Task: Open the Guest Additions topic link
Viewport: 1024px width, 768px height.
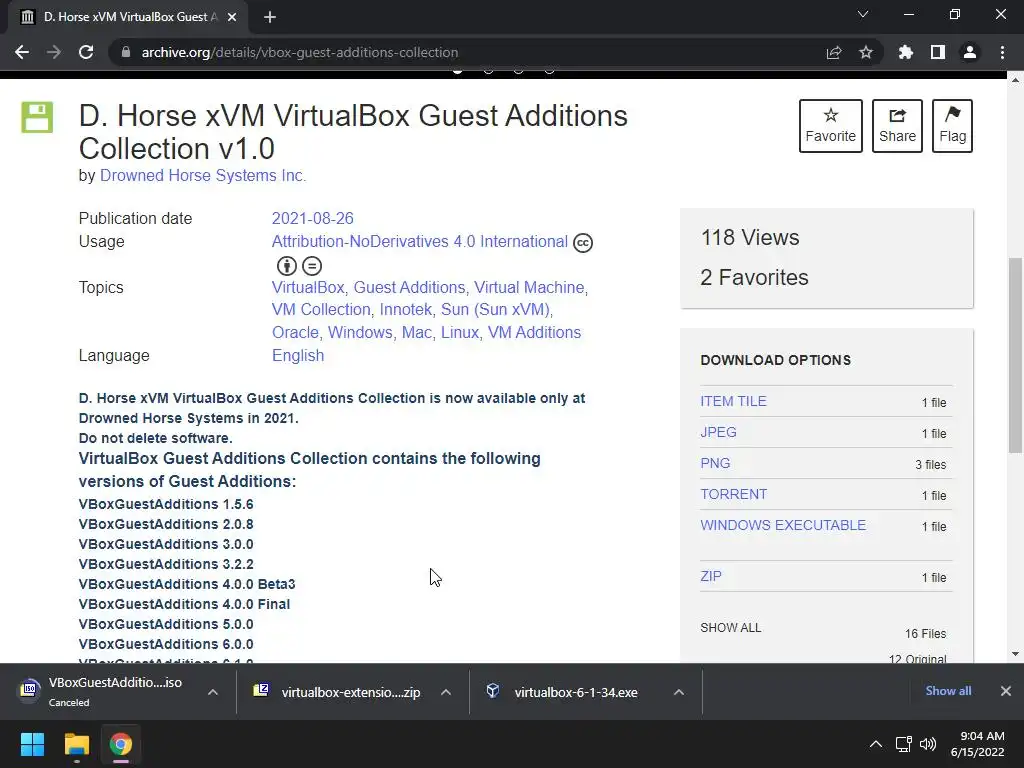Action: (409, 287)
